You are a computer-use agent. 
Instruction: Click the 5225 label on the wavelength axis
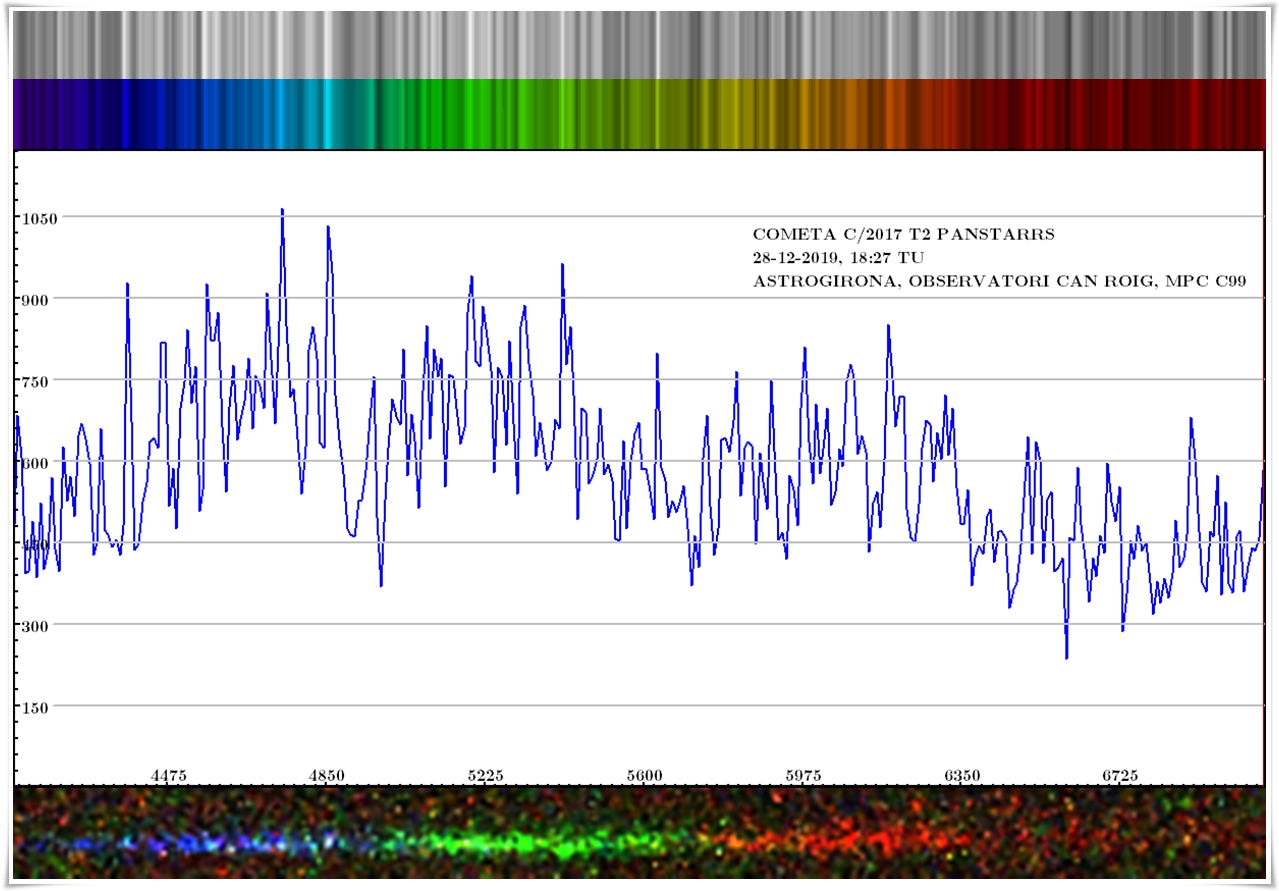tap(486, 775)
